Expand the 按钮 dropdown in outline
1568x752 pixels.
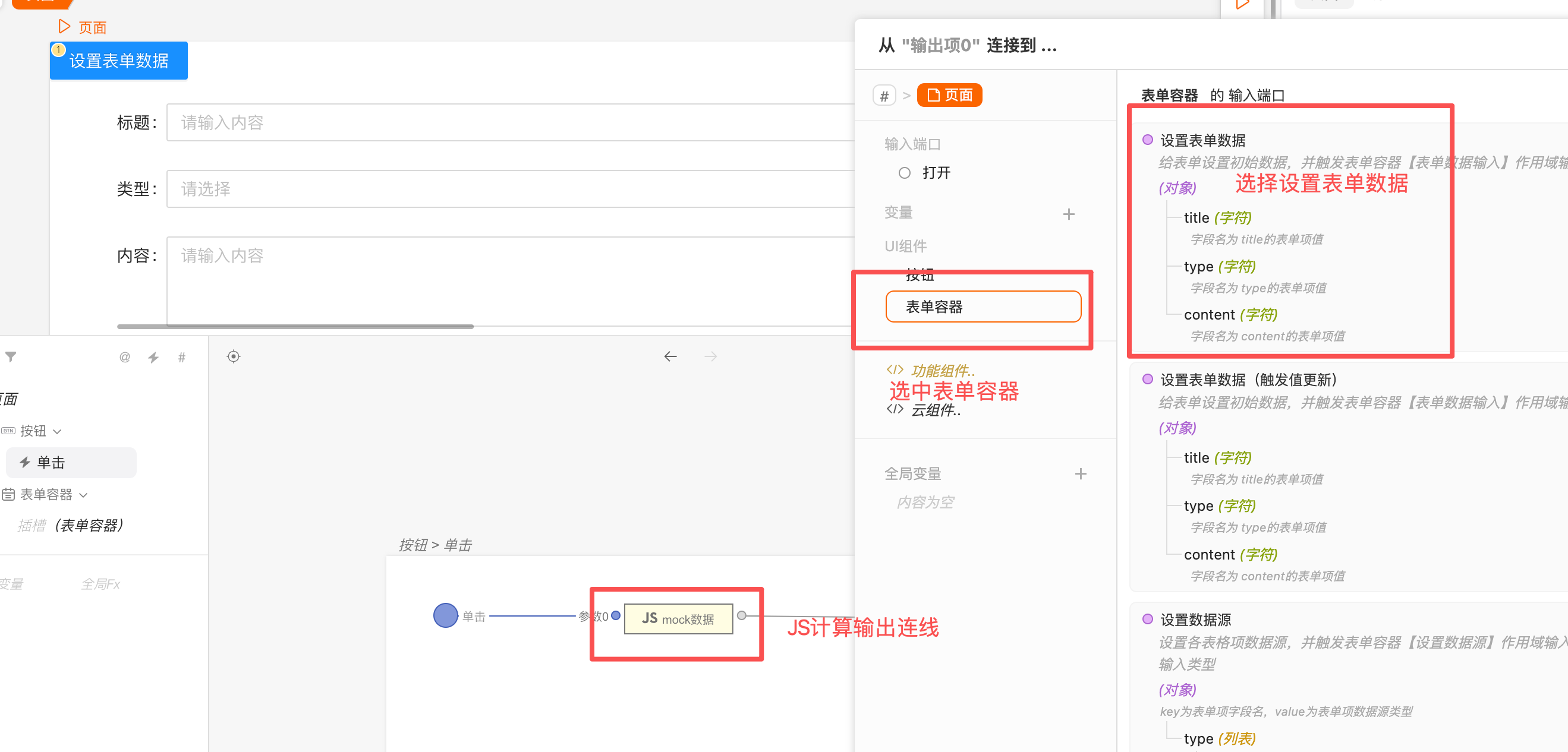tap(57, 431)
